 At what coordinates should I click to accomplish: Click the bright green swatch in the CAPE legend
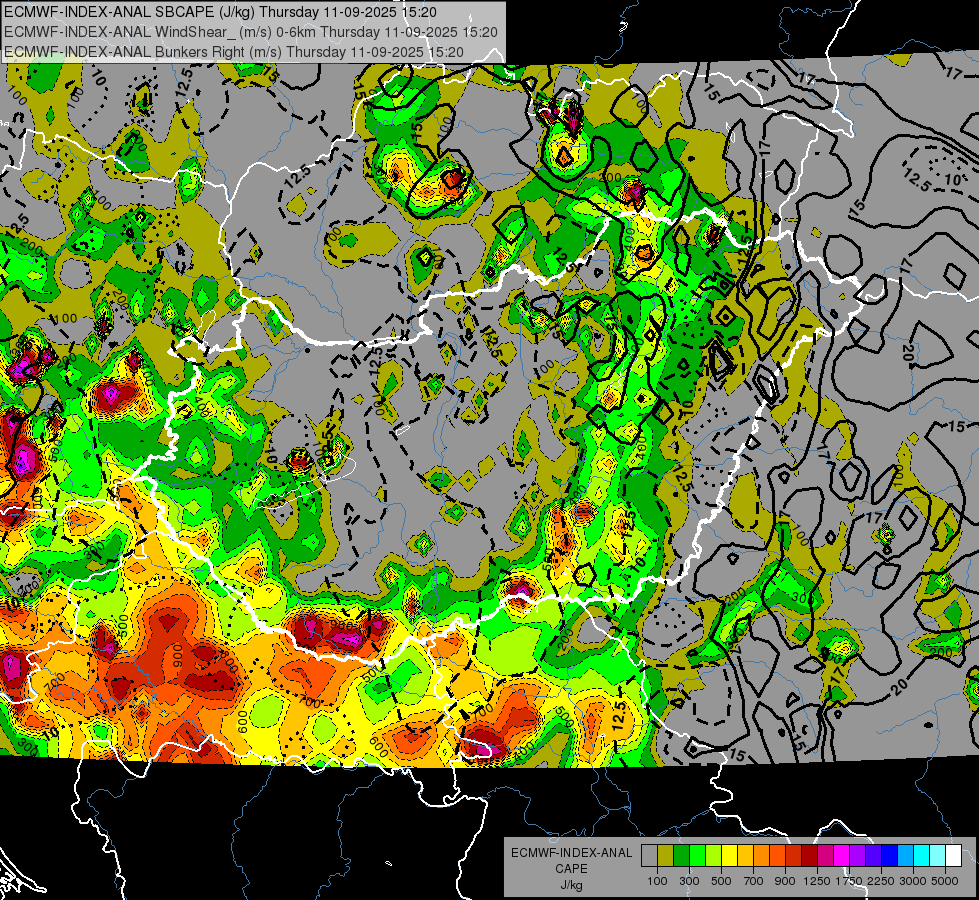(697, 856)
